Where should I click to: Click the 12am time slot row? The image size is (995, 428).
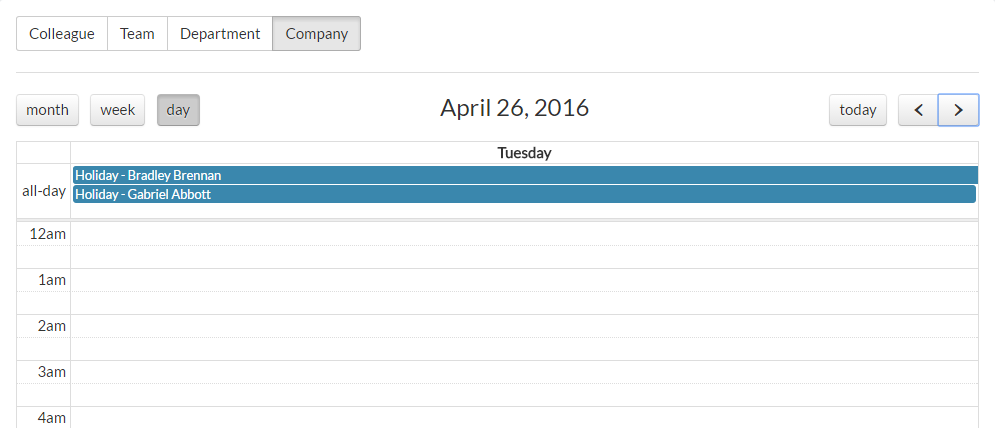pyautogui.click(x=524, y=234)
